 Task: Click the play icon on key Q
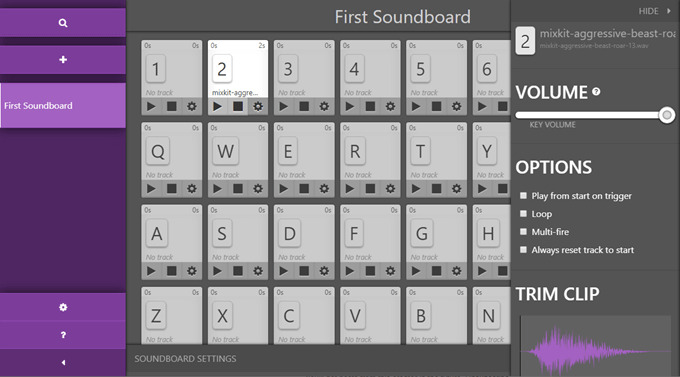click(x=151, y=189)
